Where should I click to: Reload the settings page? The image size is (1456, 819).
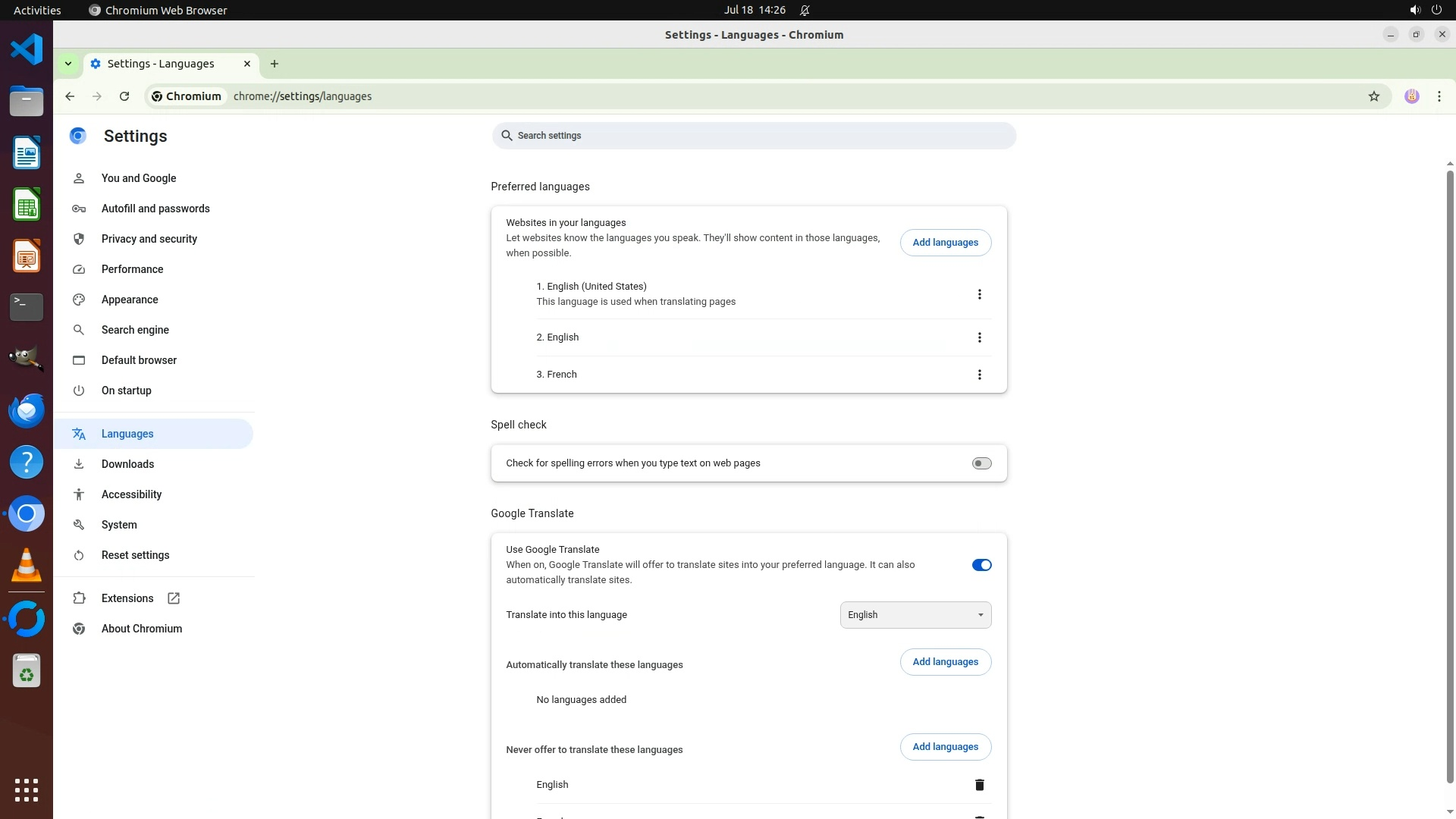pyautogui.click(x=124, y=96)
